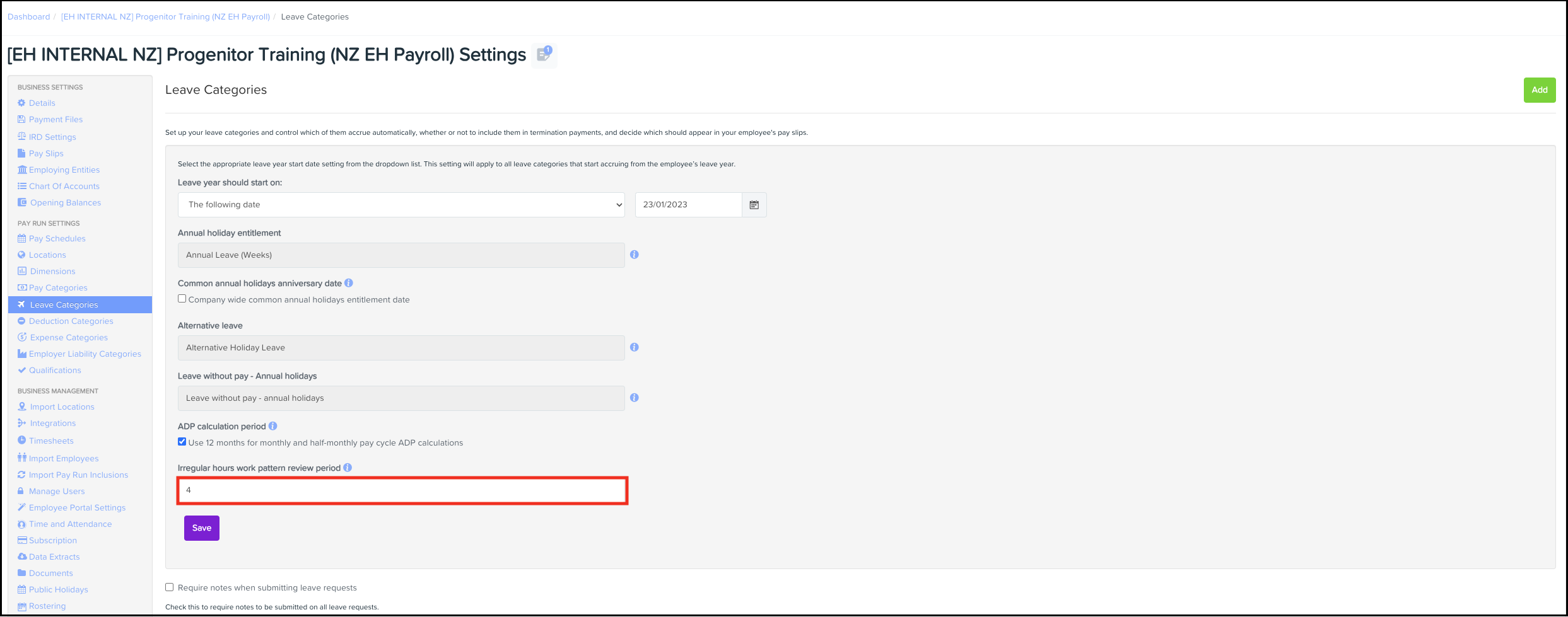The image size is (1568, 617).
Task: Click info icon beside Alternative Holiday Leave field
Action: pyautogui.click(x=634, y=347)
